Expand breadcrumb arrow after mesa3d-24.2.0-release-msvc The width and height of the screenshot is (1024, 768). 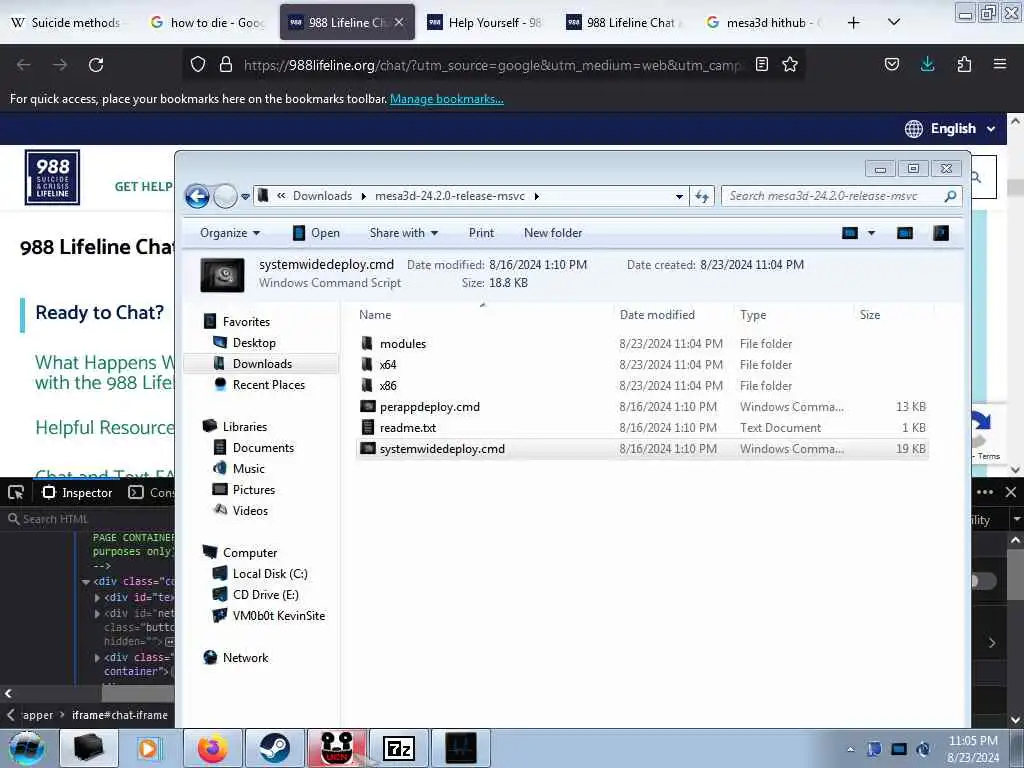tap(537, 197)
